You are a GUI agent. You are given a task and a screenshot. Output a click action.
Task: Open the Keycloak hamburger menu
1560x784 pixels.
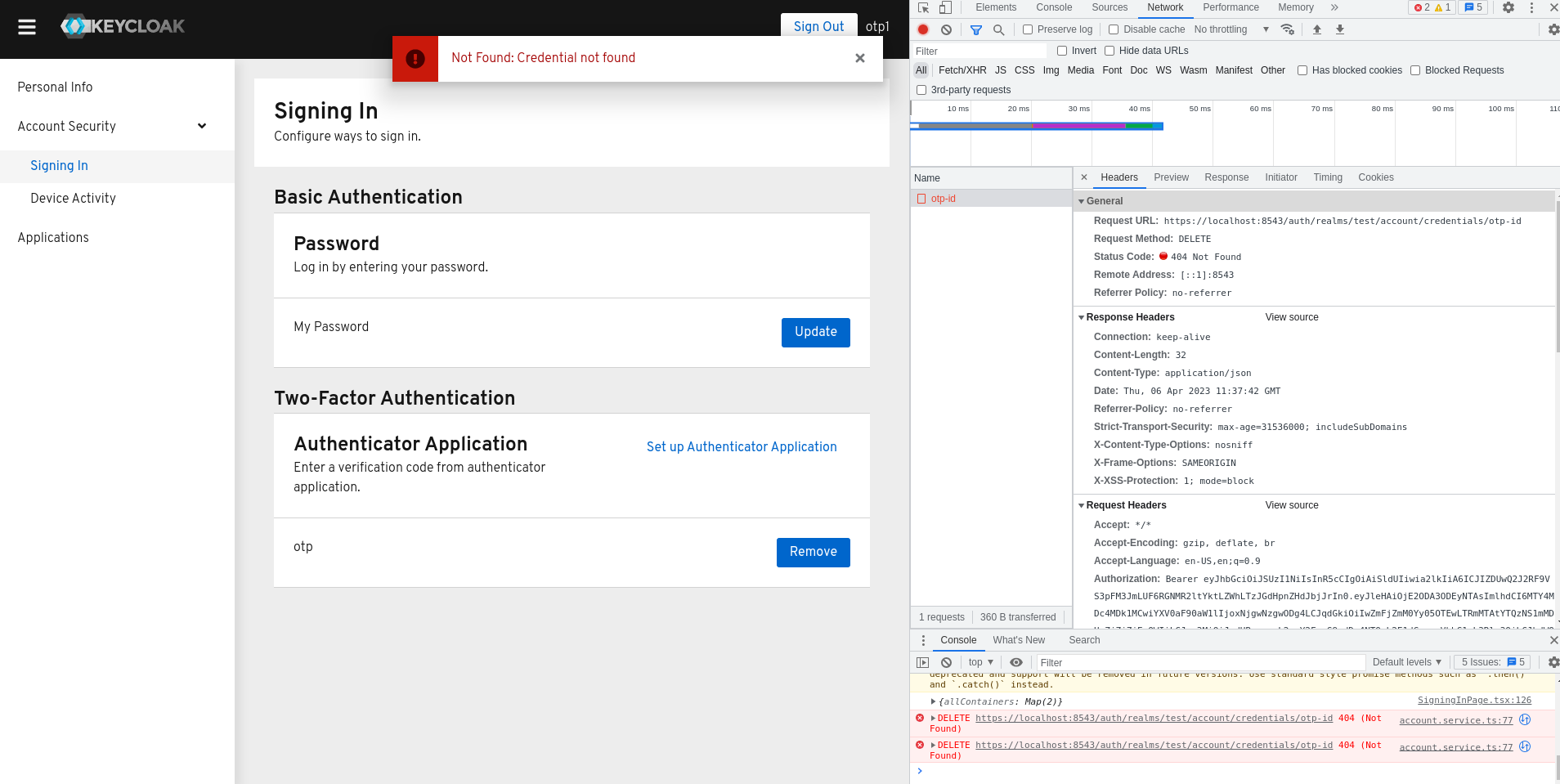pos(27,25)
